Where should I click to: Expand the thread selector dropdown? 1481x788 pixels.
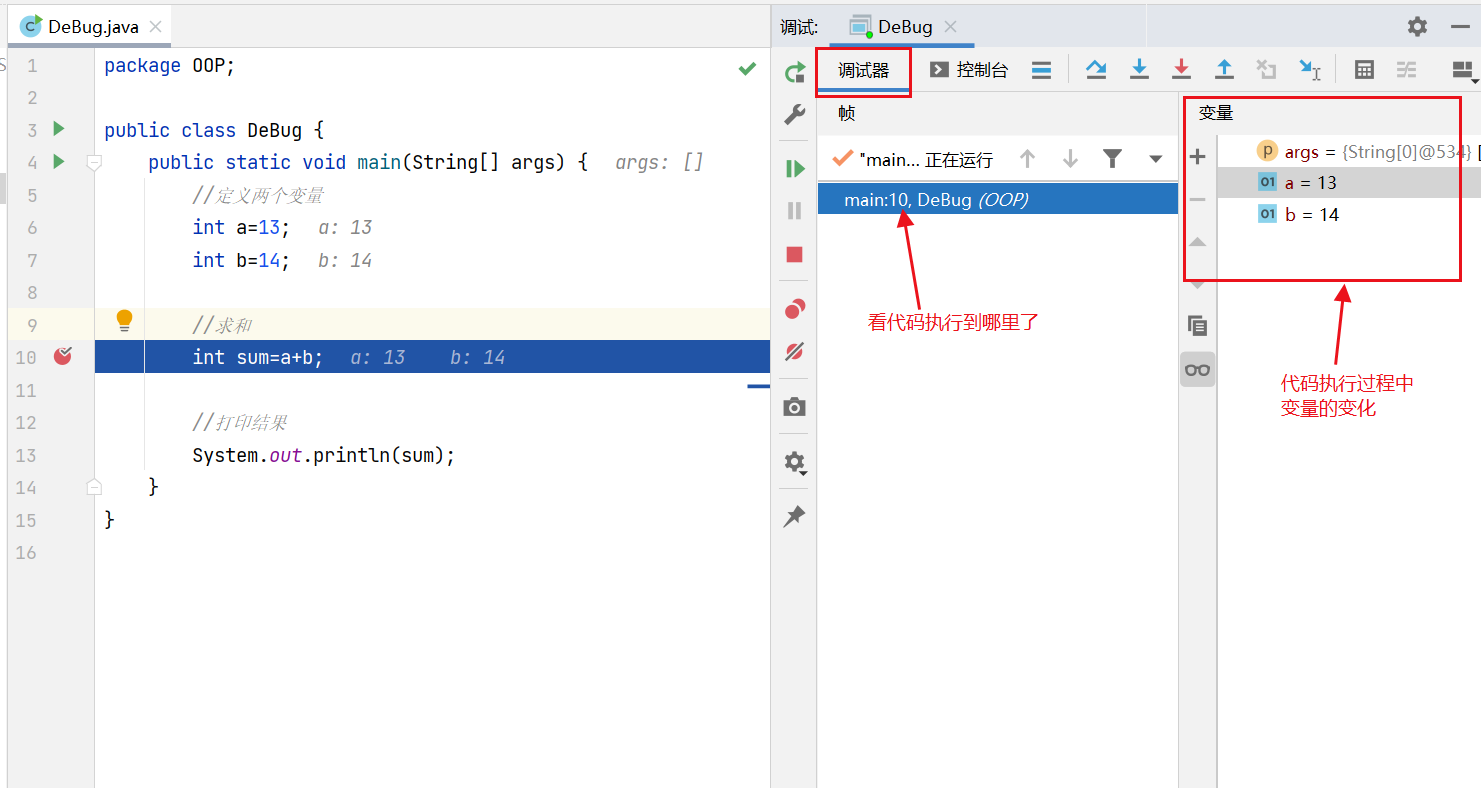1156,159
